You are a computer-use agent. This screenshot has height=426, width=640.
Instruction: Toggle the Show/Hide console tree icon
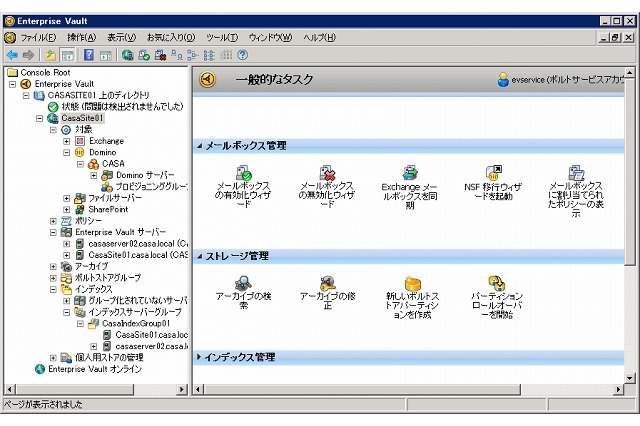[67, 55]
